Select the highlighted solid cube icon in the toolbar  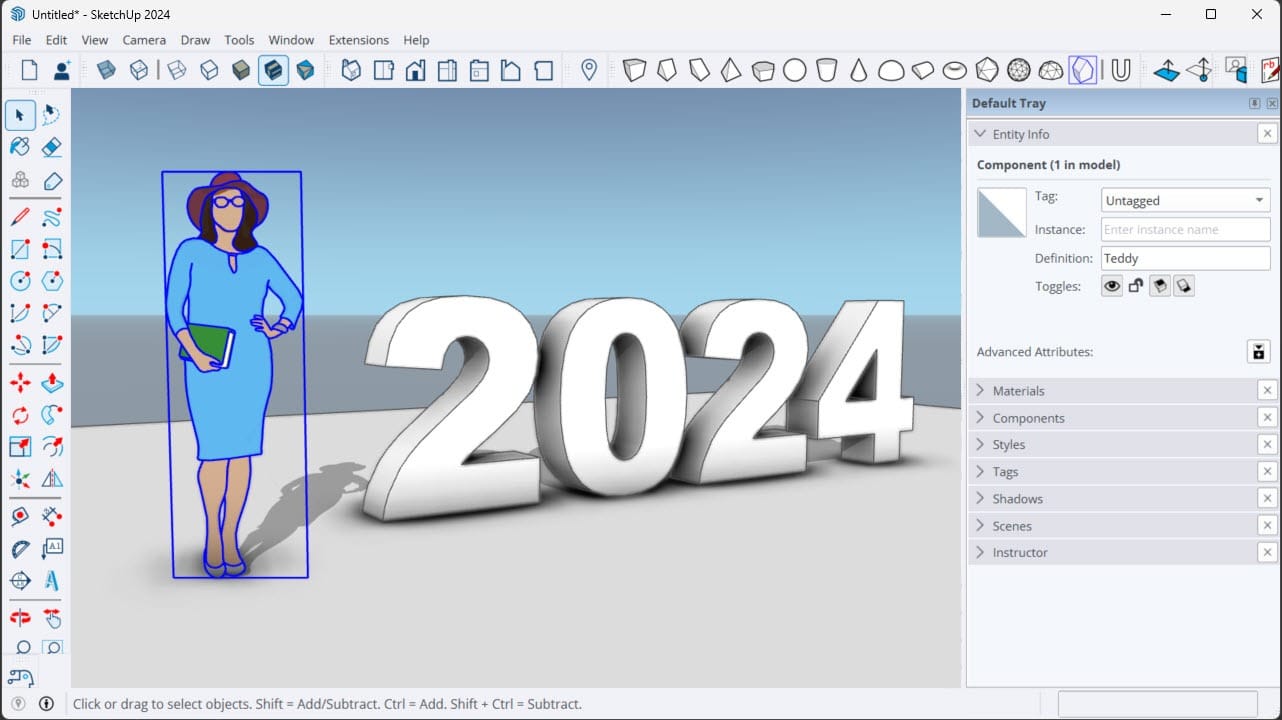[x=273, y=70]
